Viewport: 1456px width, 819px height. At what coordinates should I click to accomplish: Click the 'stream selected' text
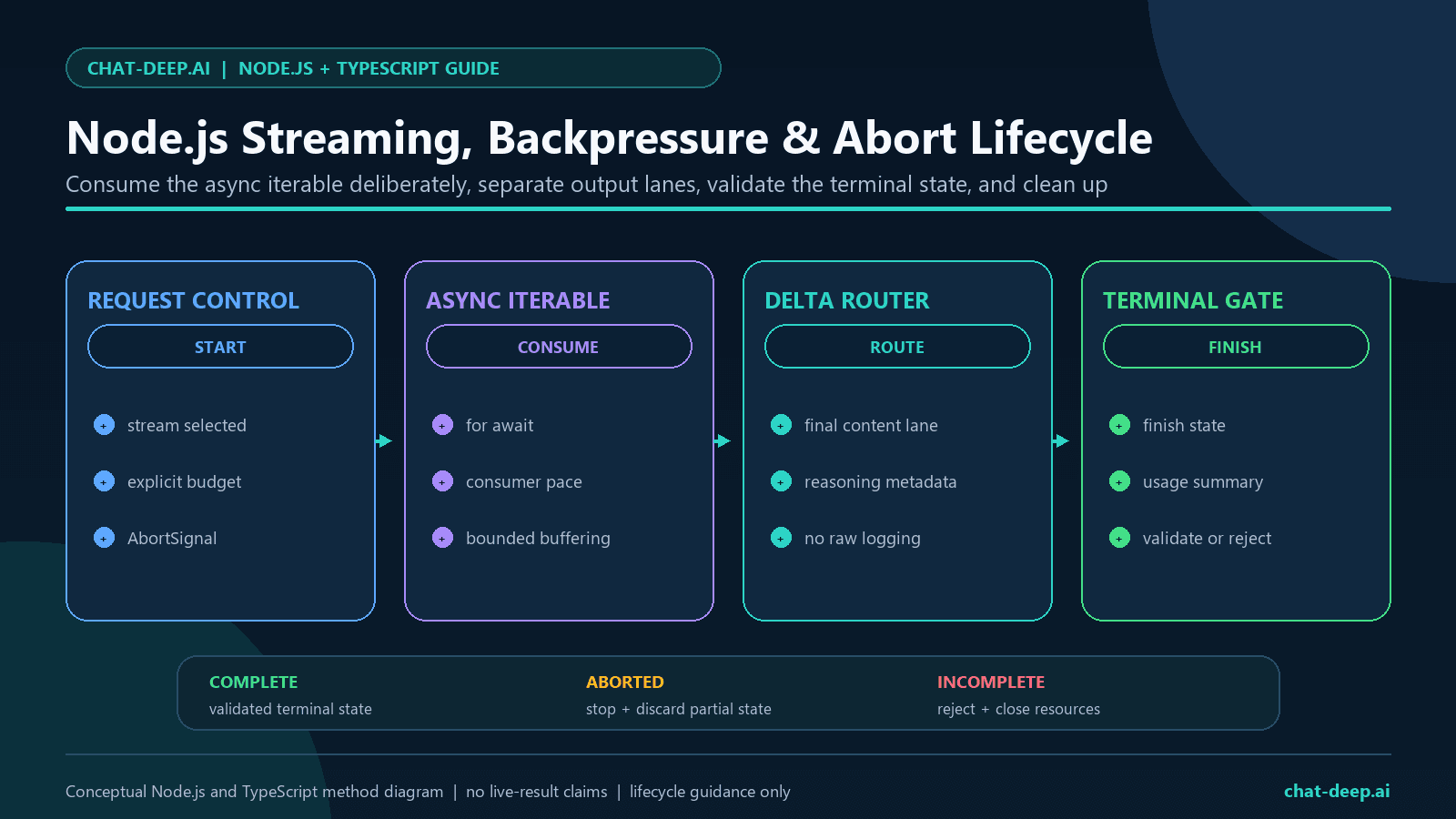(x=187, y=425)
